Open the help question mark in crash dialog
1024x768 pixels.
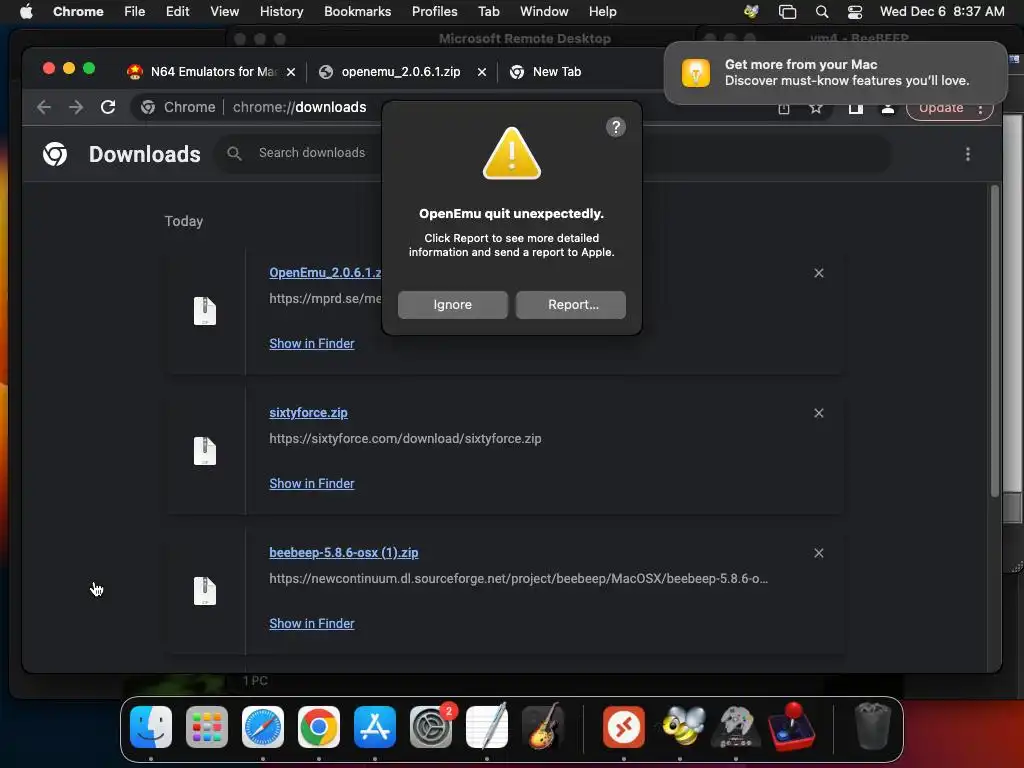tap(615, 127)
